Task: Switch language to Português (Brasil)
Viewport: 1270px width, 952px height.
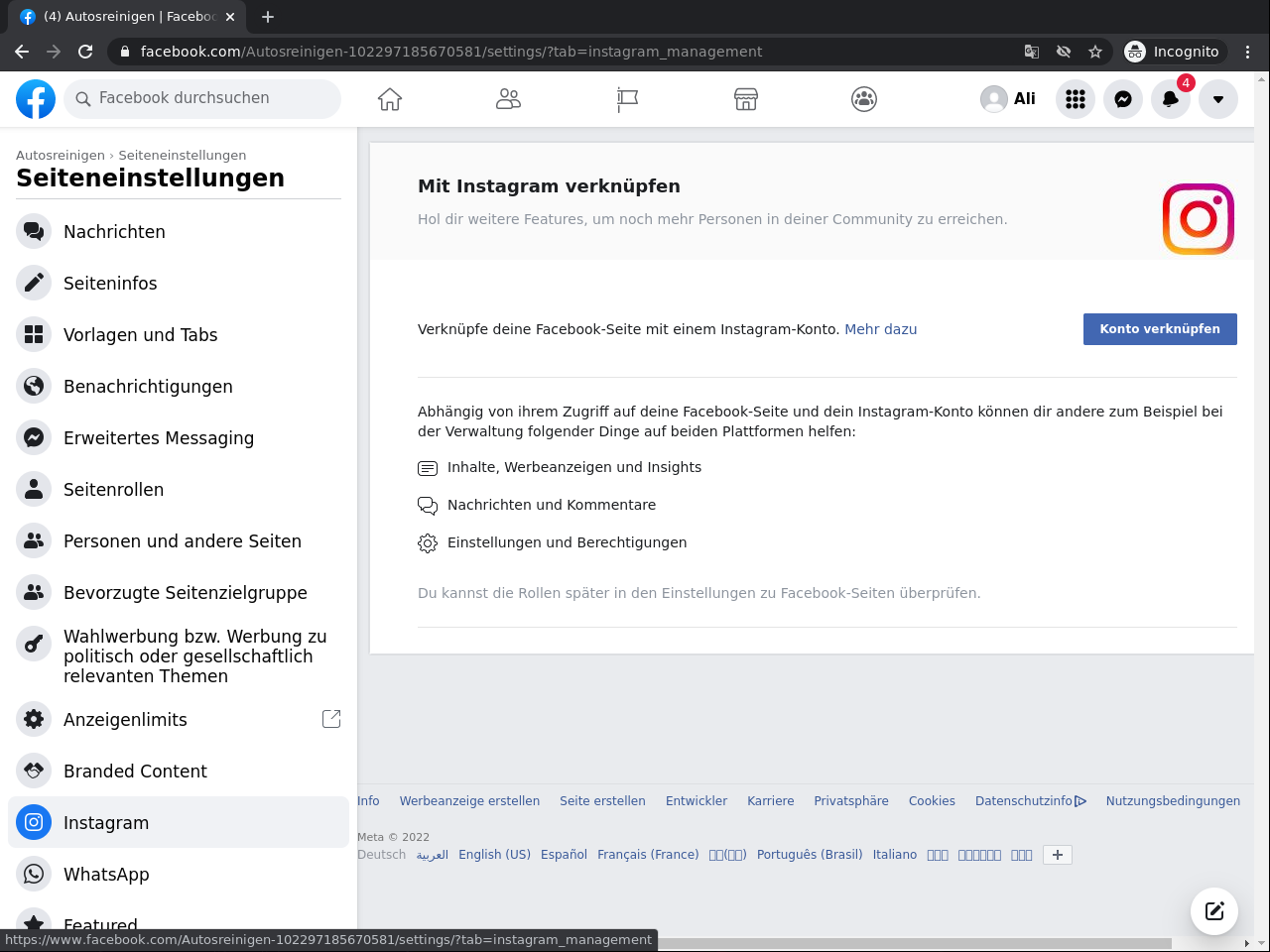Action: [810, 855]
